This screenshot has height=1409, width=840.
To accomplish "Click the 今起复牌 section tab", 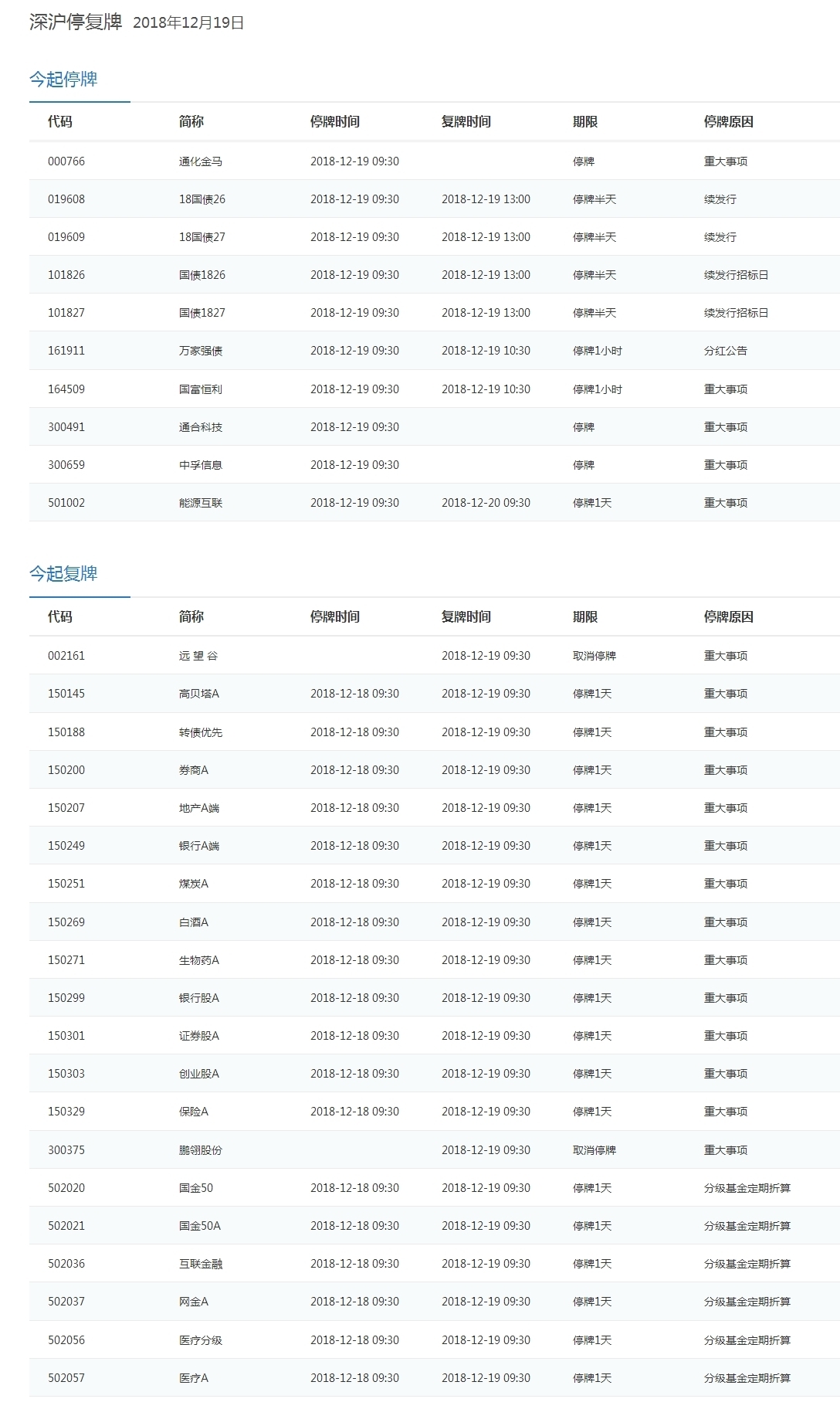I will tap(63, 574).
